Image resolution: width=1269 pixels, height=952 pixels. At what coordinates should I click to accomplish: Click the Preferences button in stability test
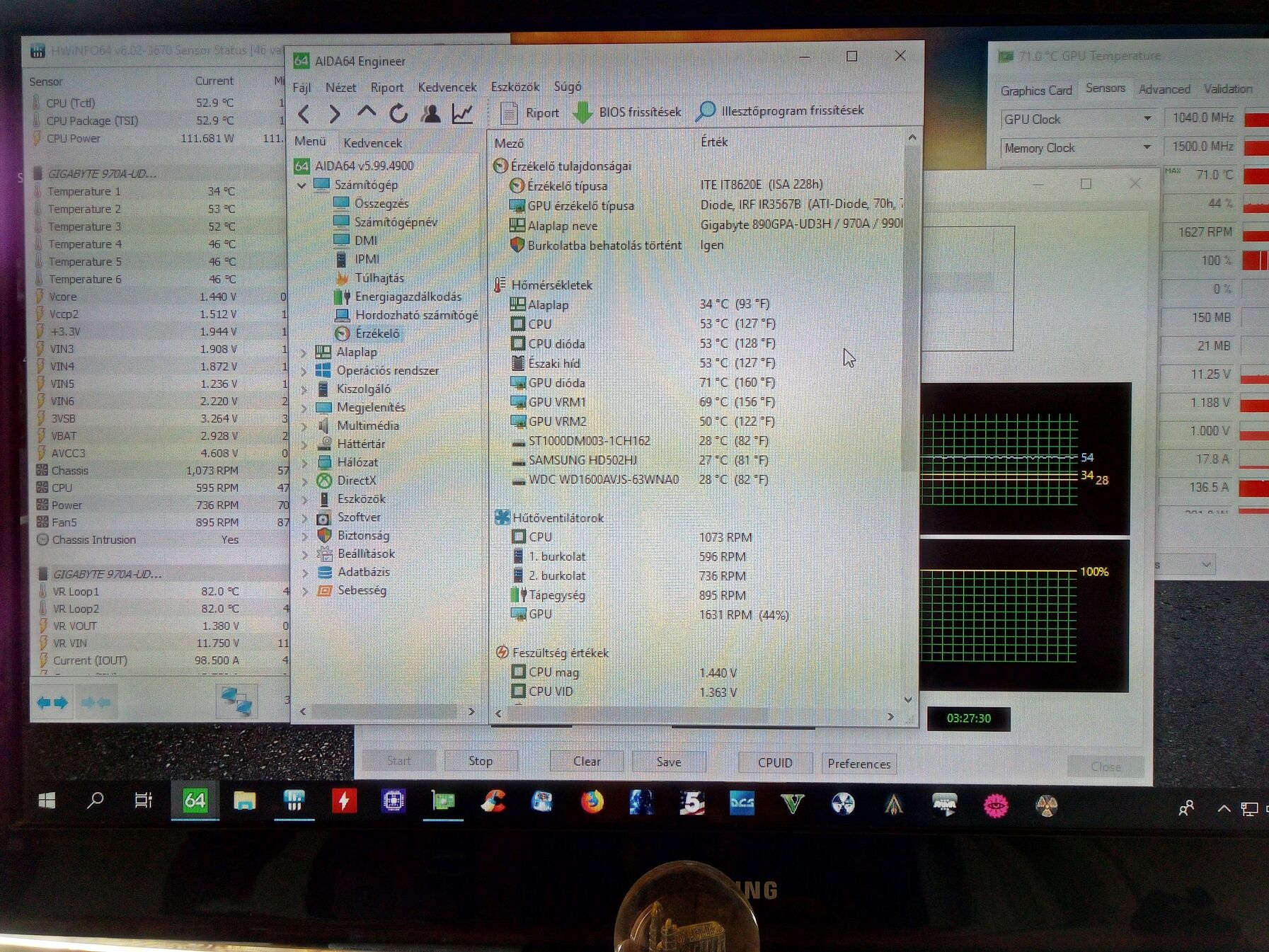coord(859,764)
